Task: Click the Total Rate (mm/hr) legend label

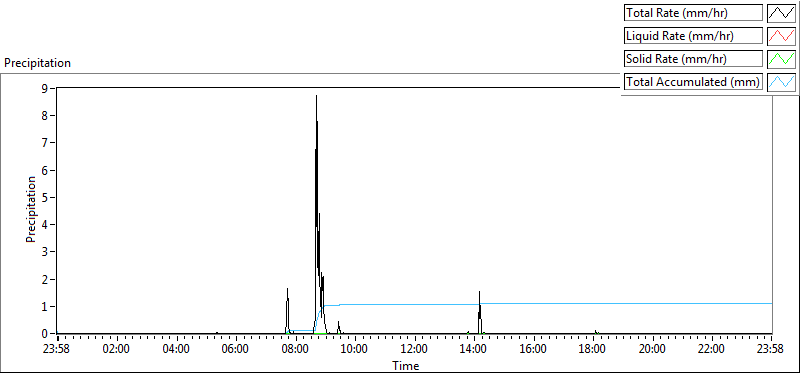Action: pos(693,13)
